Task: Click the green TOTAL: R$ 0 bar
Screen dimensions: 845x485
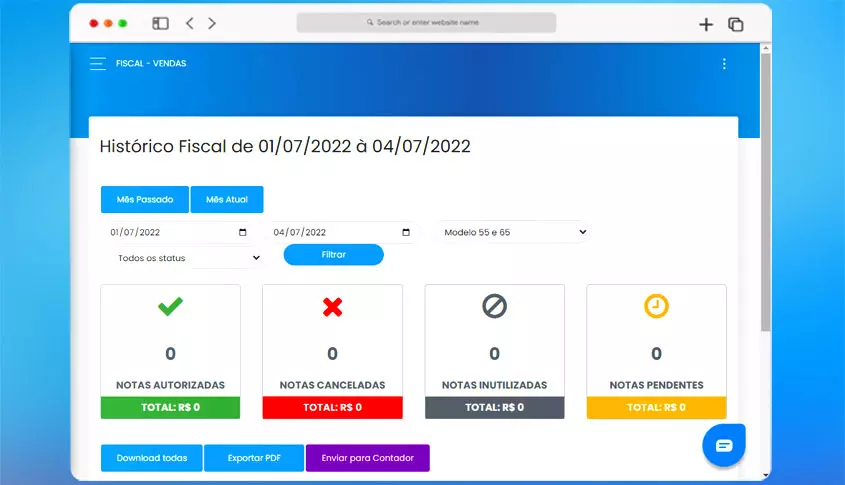Action: click(x=170, y=407)
